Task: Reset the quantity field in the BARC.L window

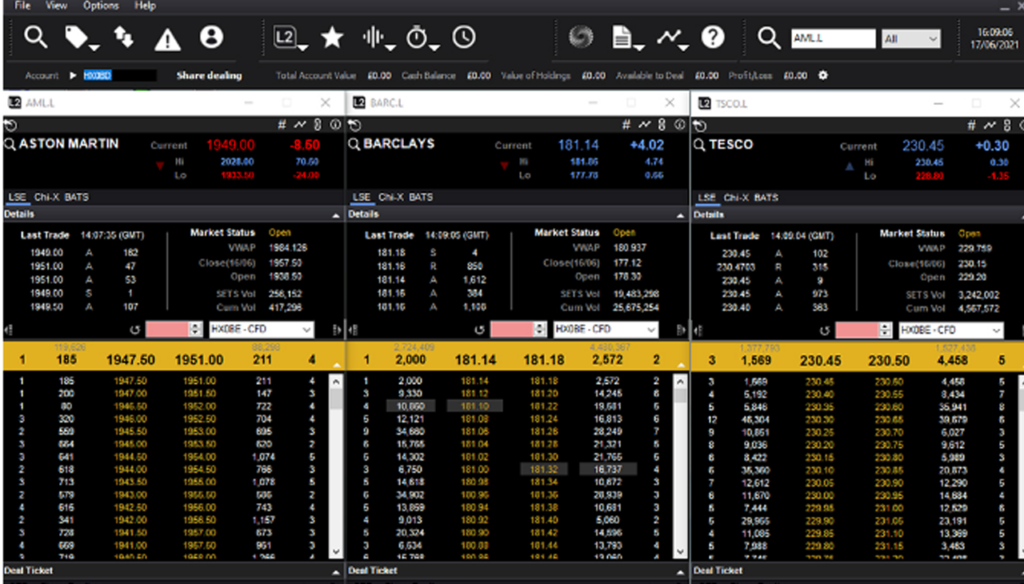Action: [479, 330]
